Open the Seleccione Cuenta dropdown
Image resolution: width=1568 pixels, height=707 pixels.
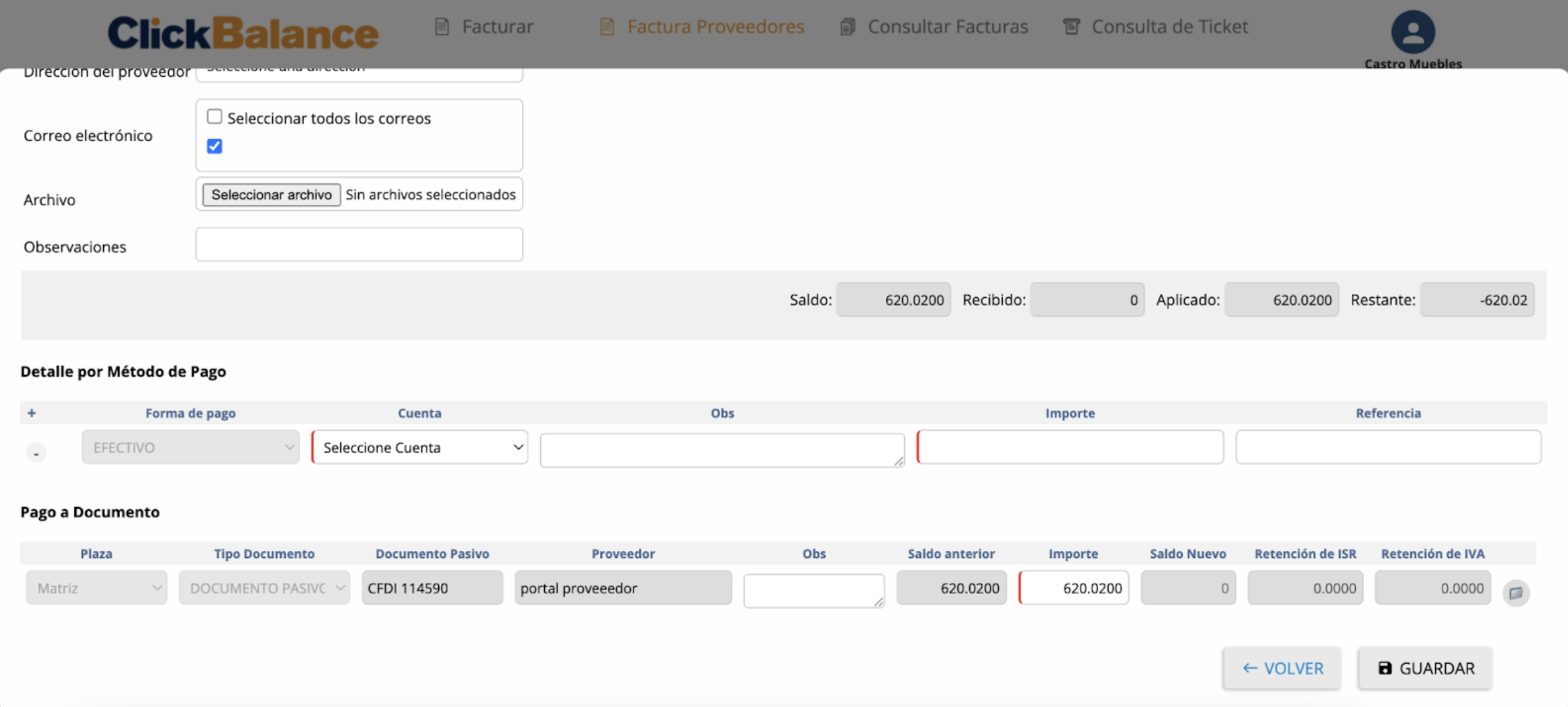click(x=421, y=447)
